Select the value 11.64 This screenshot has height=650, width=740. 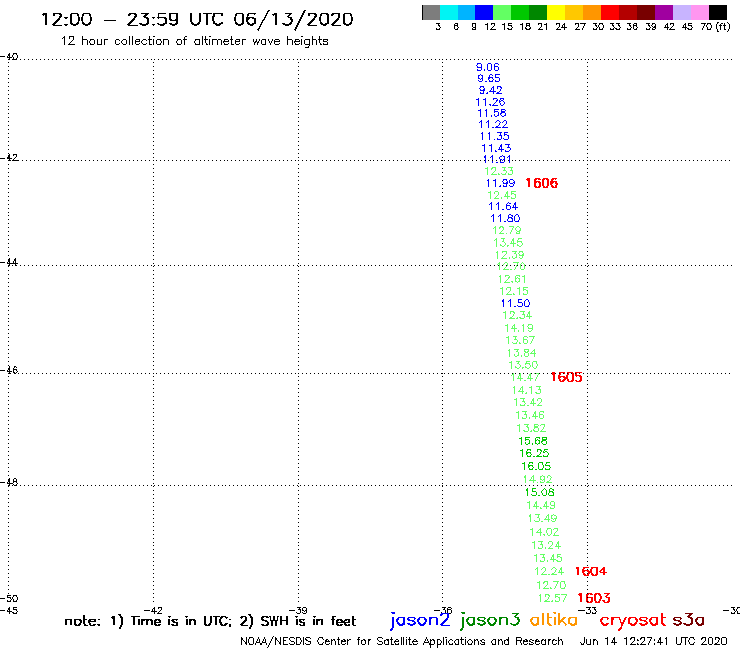pos(503,206)
